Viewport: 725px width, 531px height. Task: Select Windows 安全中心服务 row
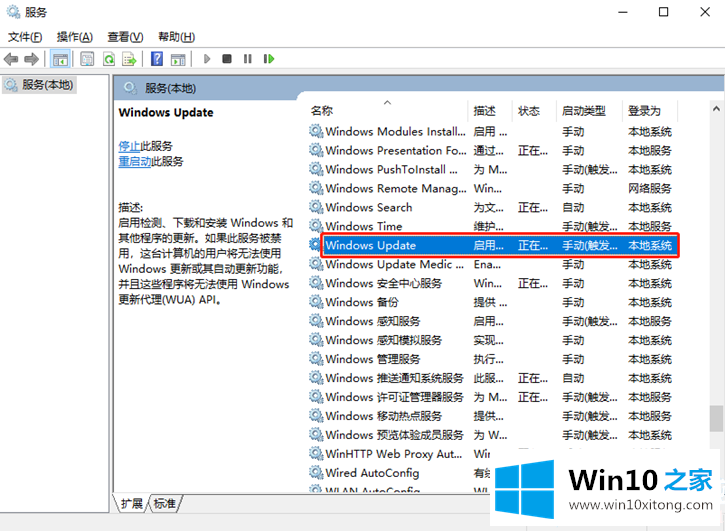(x=492, y=283)
